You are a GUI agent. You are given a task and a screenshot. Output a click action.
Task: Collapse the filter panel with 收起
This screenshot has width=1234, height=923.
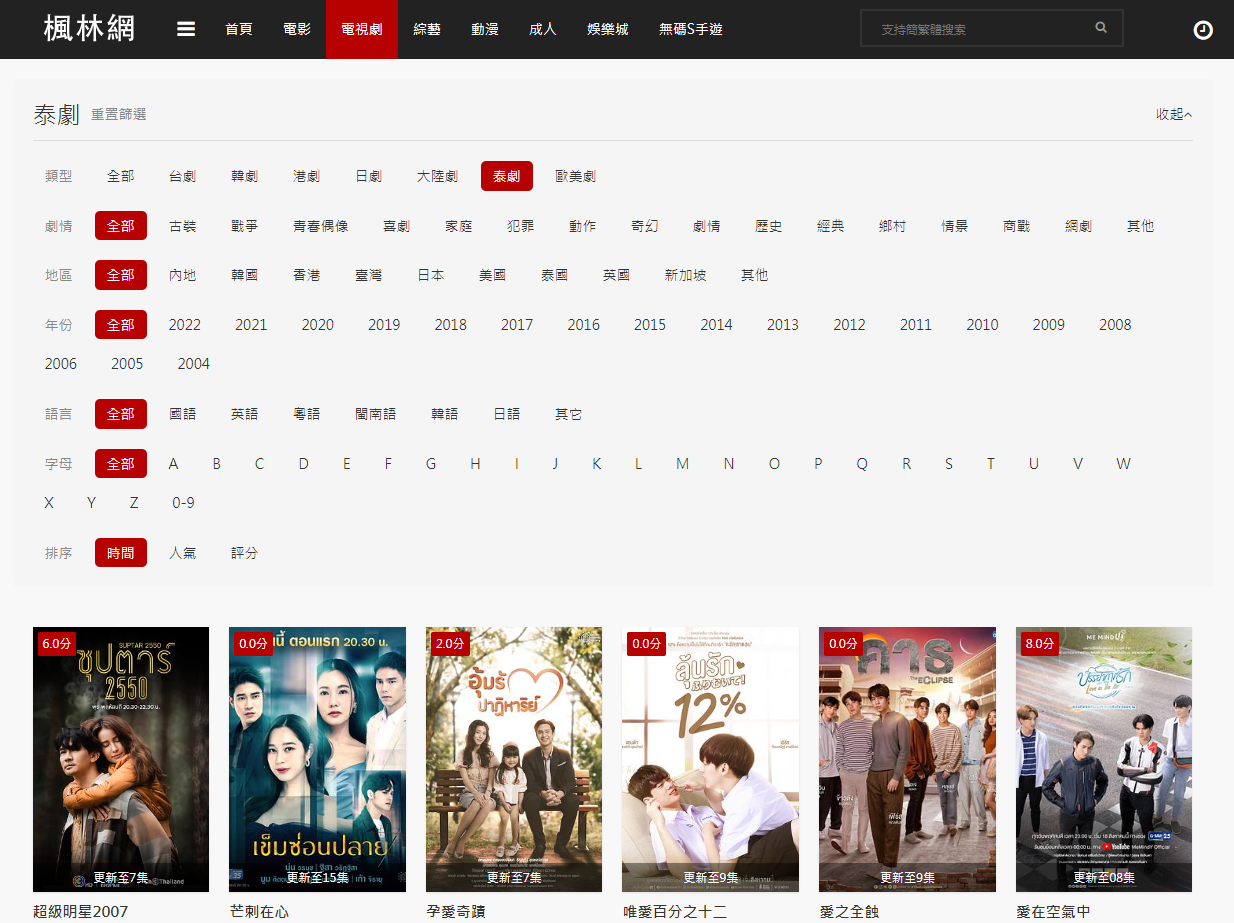click(x=1174, y=114)
